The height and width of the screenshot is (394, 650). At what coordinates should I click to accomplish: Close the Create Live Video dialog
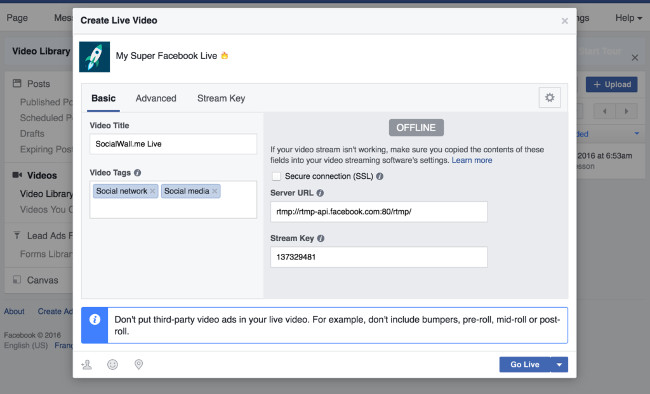pyautogui.click(x=564, y=21)
